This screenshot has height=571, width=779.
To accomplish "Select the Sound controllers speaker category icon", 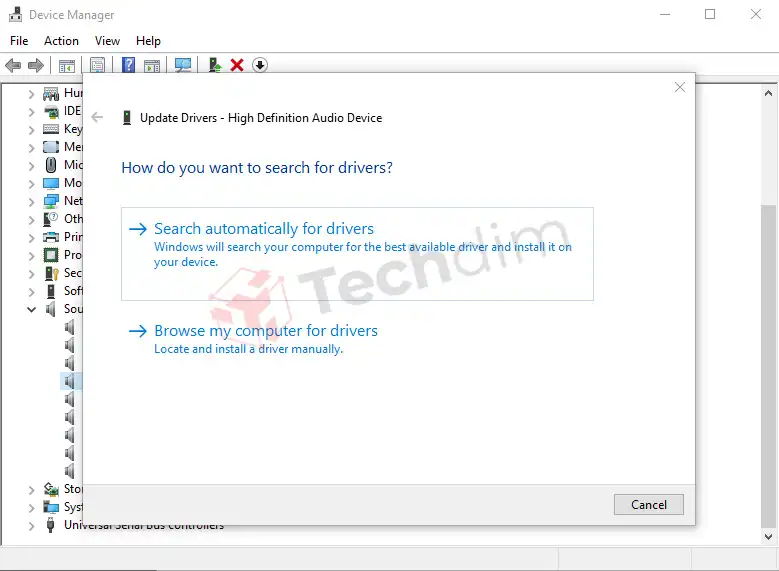I will tap(51, 309).
